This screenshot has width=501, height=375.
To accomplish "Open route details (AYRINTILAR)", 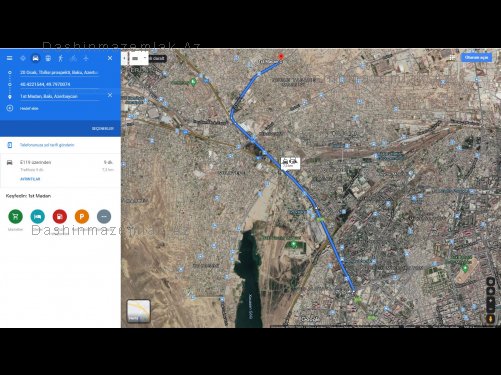I will coord(30,179).
